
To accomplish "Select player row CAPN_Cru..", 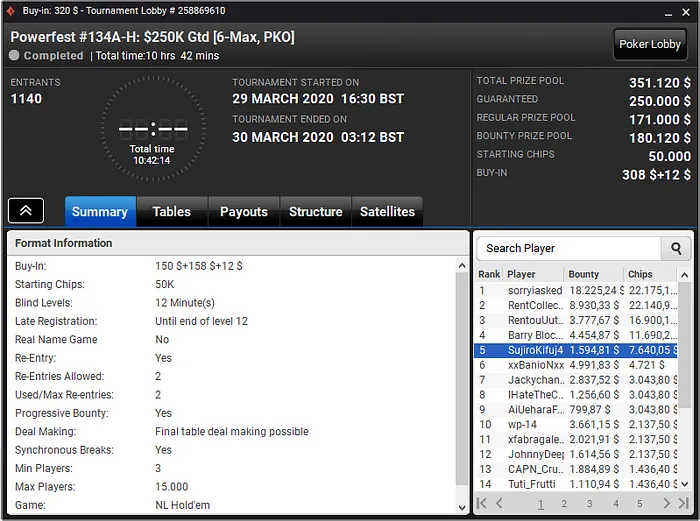I will pyautogui.click(x=576, y=469).
